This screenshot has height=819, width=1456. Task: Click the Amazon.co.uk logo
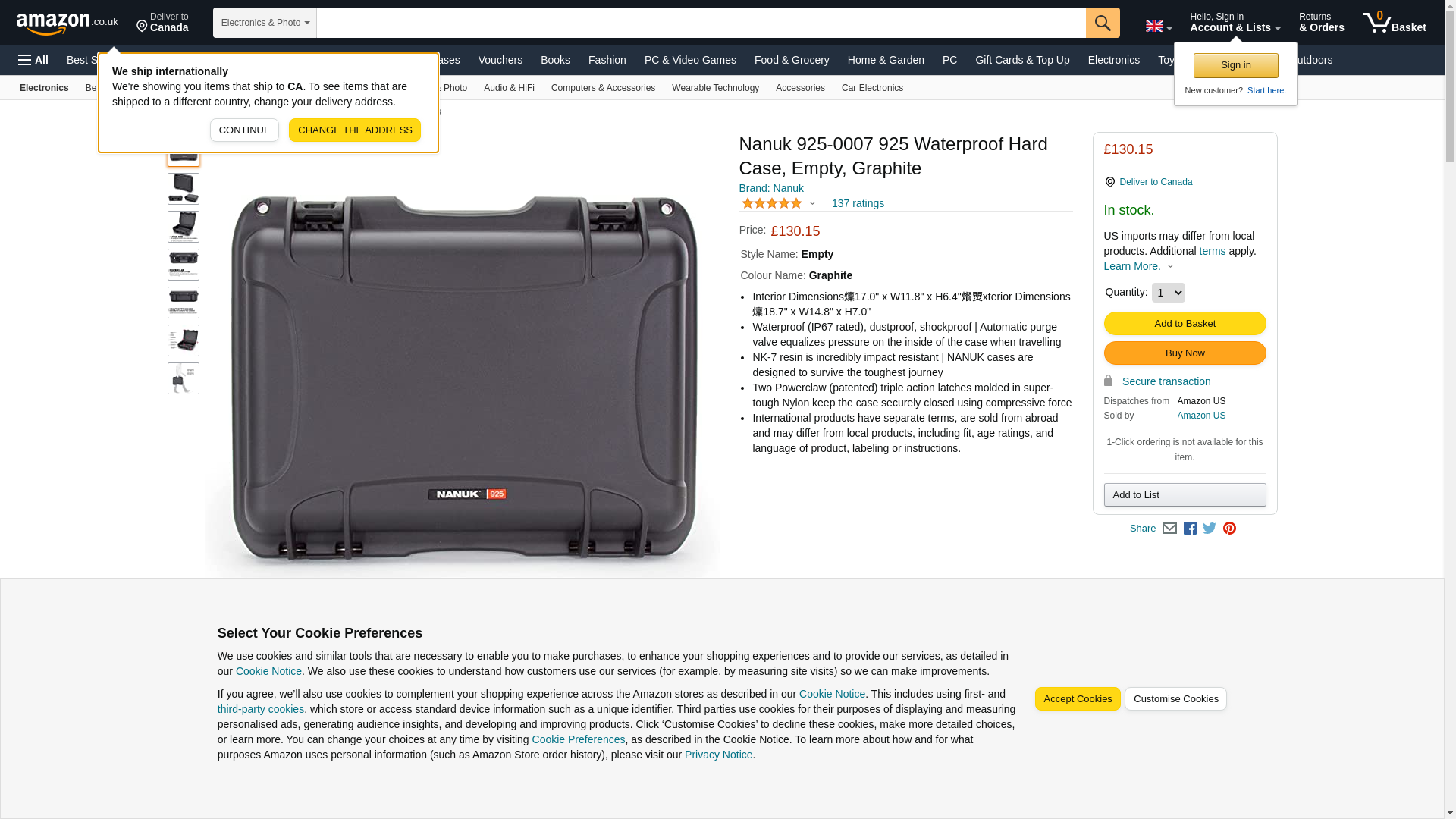(x=67, y=23)
